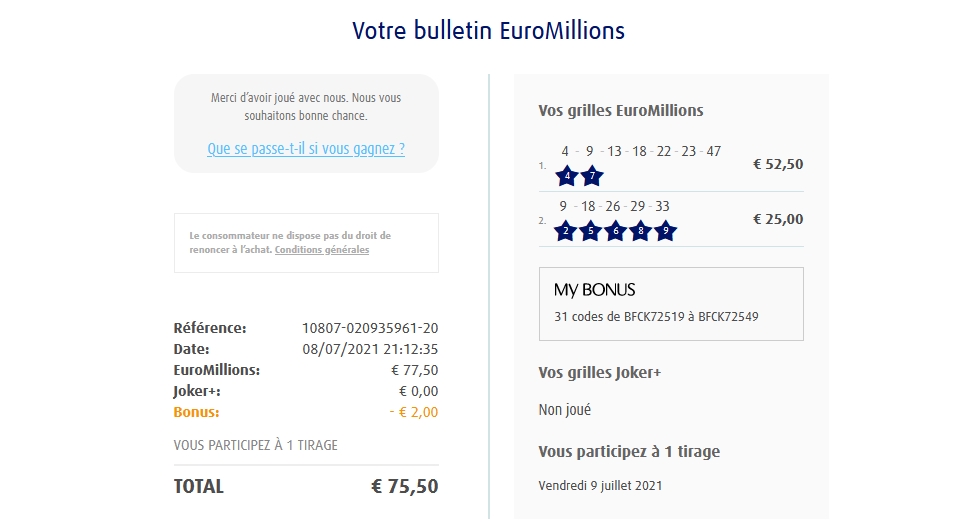Screen dimensions: 973x525
Task: Open "Que se passe-t-il si vous gagnez ?" link
Action: 306,149
